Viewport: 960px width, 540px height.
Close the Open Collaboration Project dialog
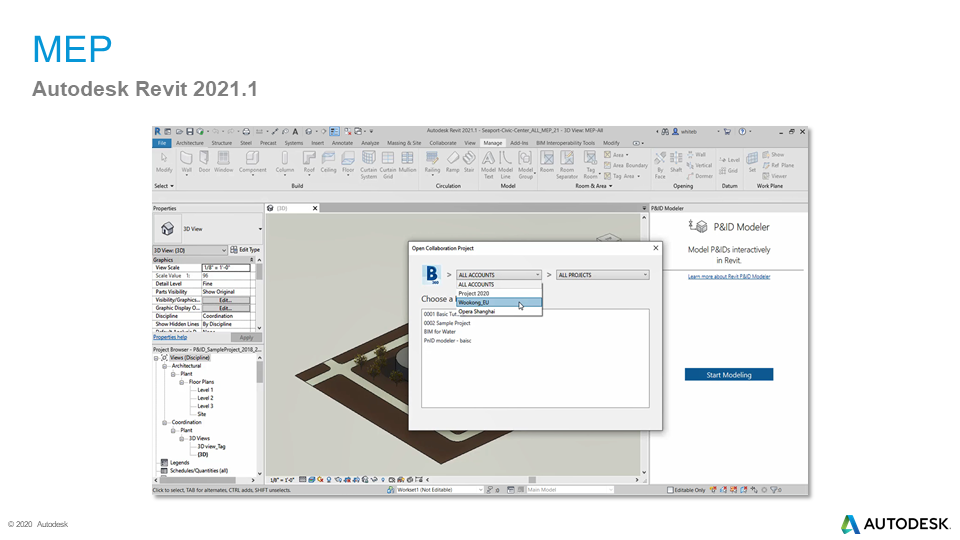pyautogui.click(x=656, y=248)
